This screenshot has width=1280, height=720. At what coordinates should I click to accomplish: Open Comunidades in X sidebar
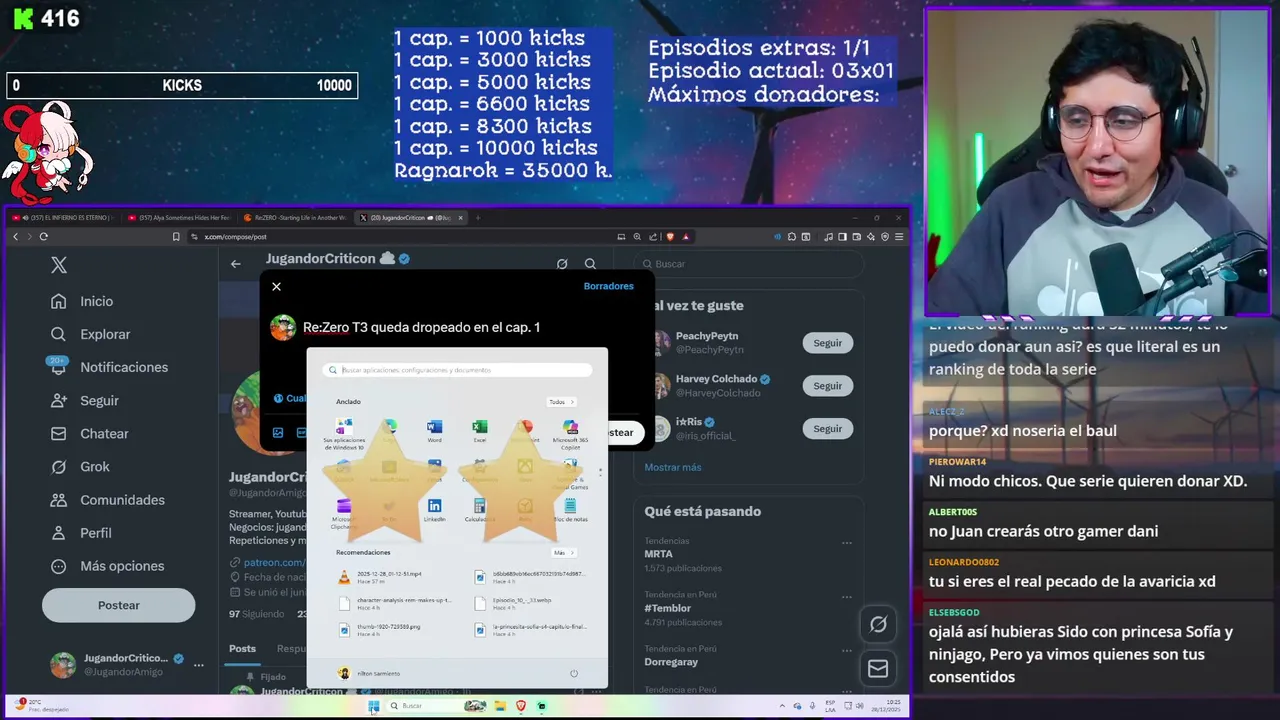pyautogui.click(x=109, y=499)
